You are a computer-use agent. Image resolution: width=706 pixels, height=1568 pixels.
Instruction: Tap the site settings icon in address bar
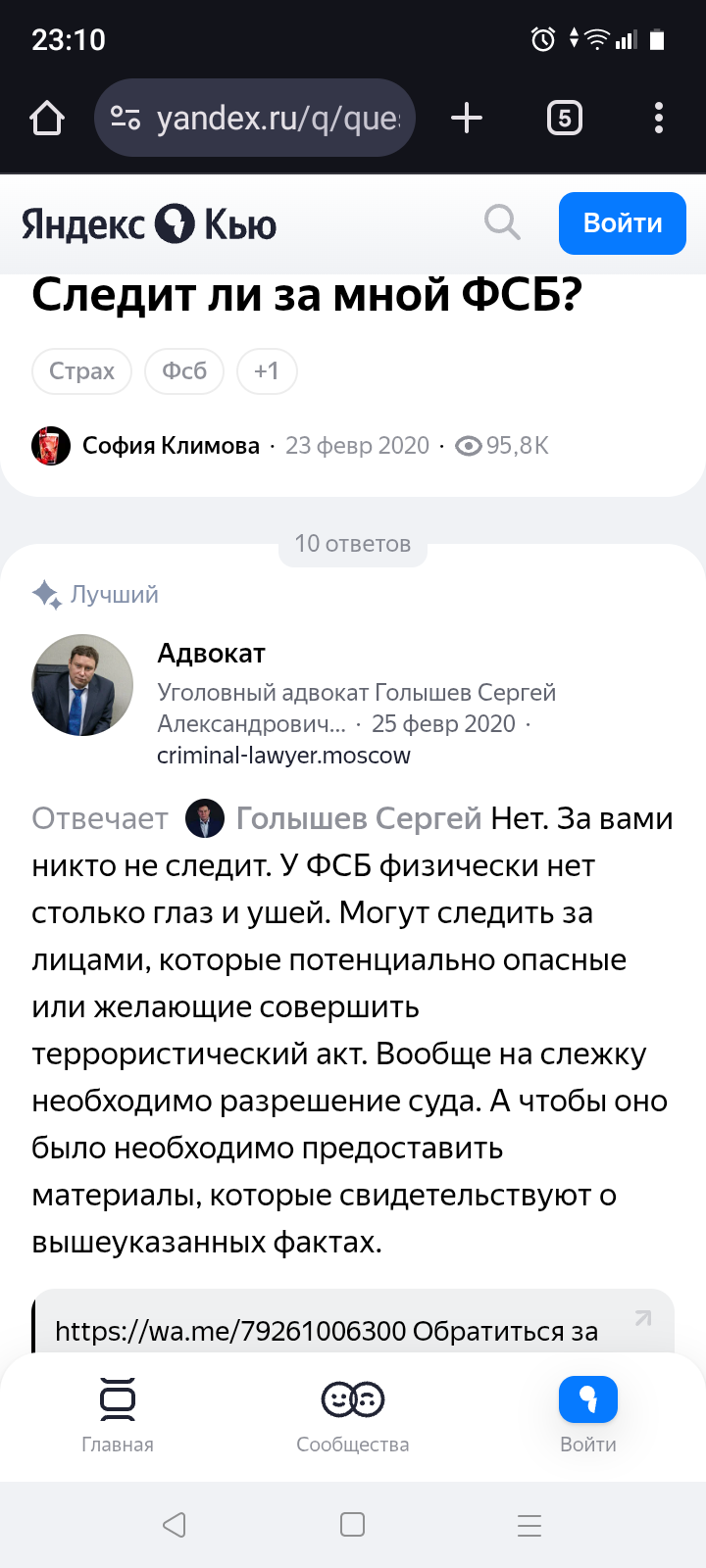(x=126, y=119)
